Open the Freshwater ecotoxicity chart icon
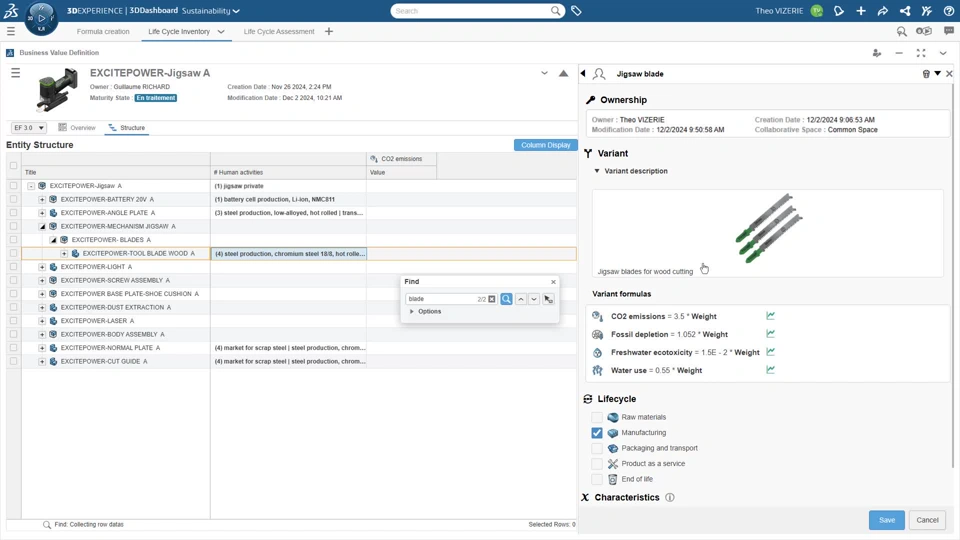Screen dimensions: 960x540 click(770, 351)
